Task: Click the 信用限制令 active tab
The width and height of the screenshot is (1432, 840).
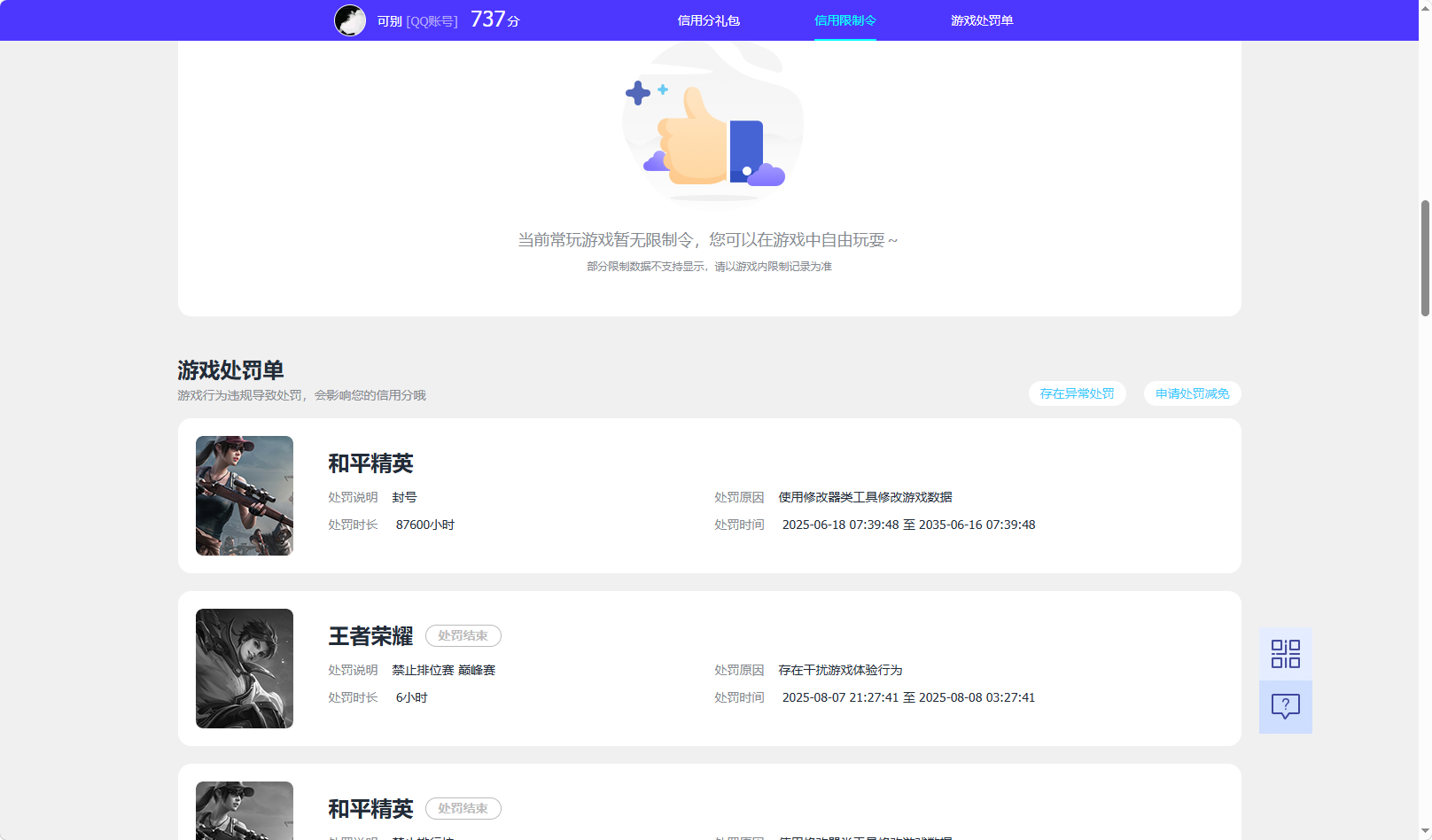Action: (844, 19)
